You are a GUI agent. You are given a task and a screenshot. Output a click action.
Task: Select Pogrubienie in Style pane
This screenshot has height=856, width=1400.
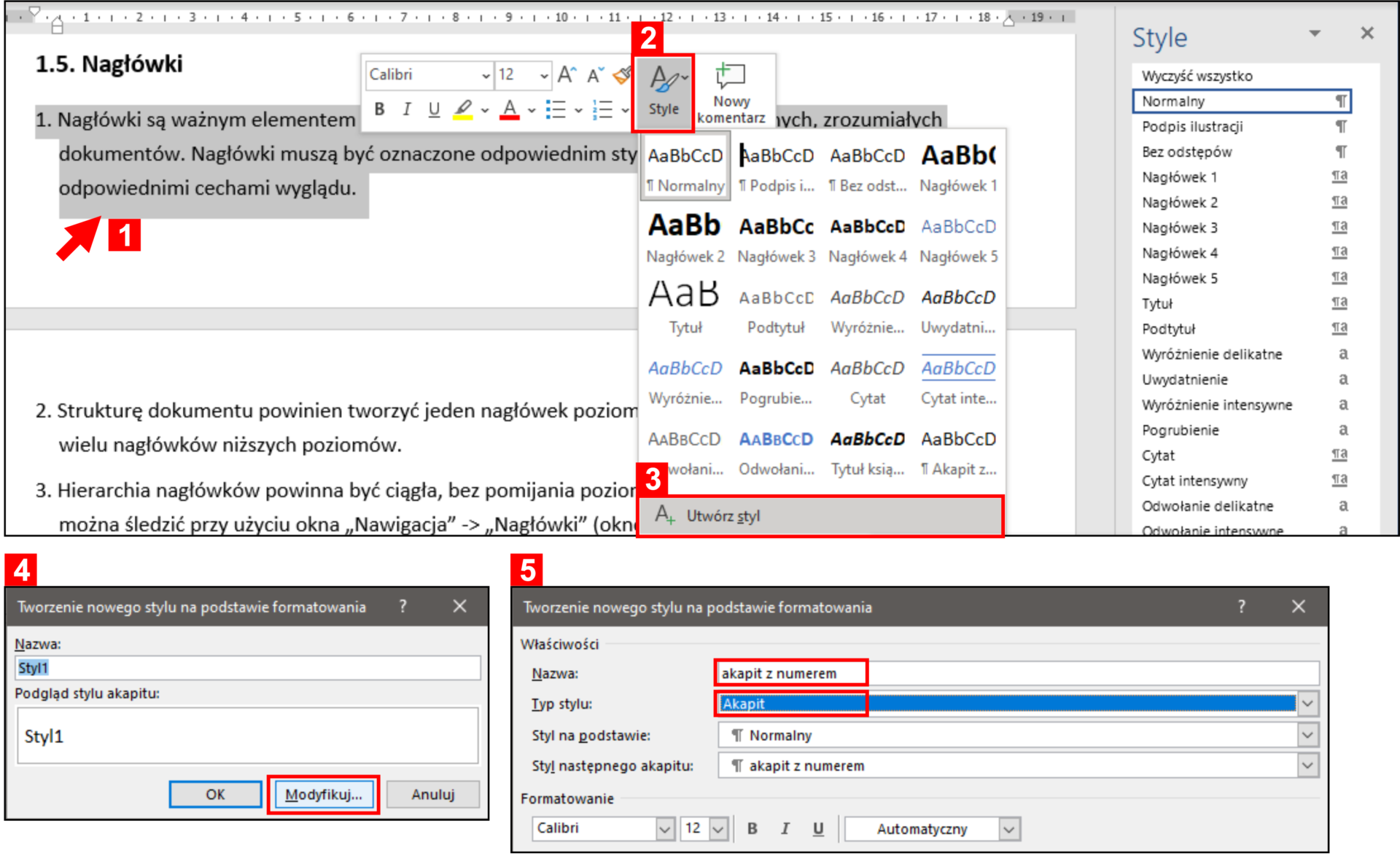tap(1242, 430)
